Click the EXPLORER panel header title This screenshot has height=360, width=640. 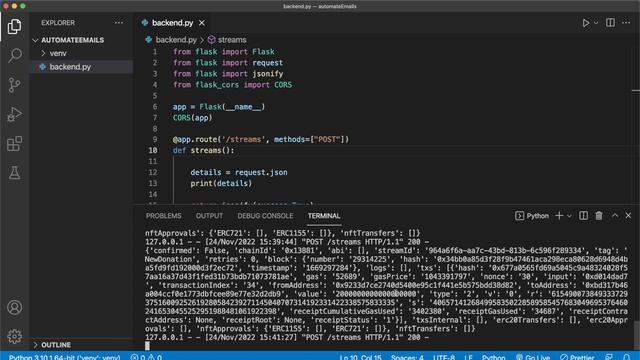[x=58, y=23]
